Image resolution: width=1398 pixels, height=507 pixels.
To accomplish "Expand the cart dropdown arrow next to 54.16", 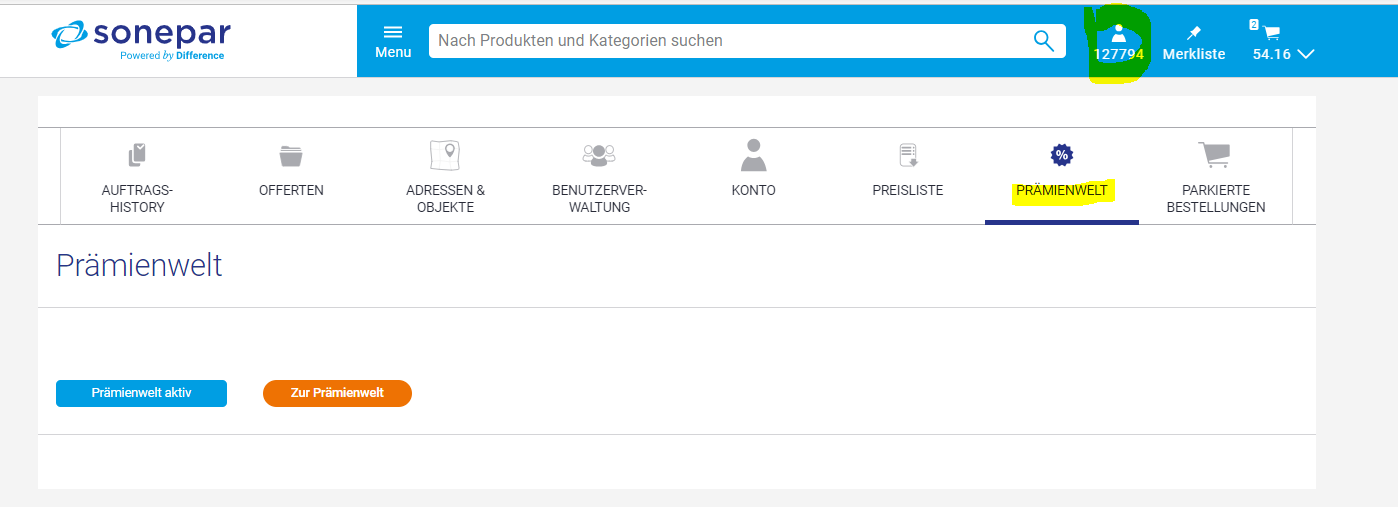I will [x=1305, y=55].
